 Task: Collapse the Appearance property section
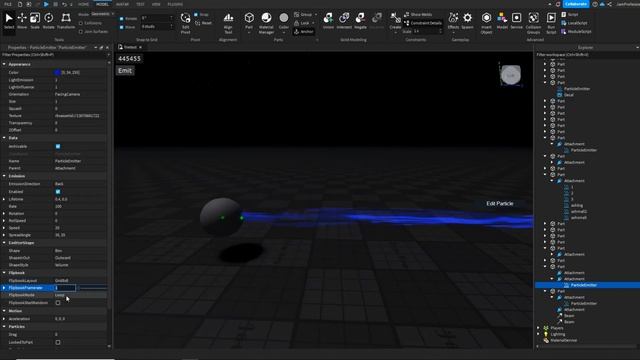click(4, 64)
